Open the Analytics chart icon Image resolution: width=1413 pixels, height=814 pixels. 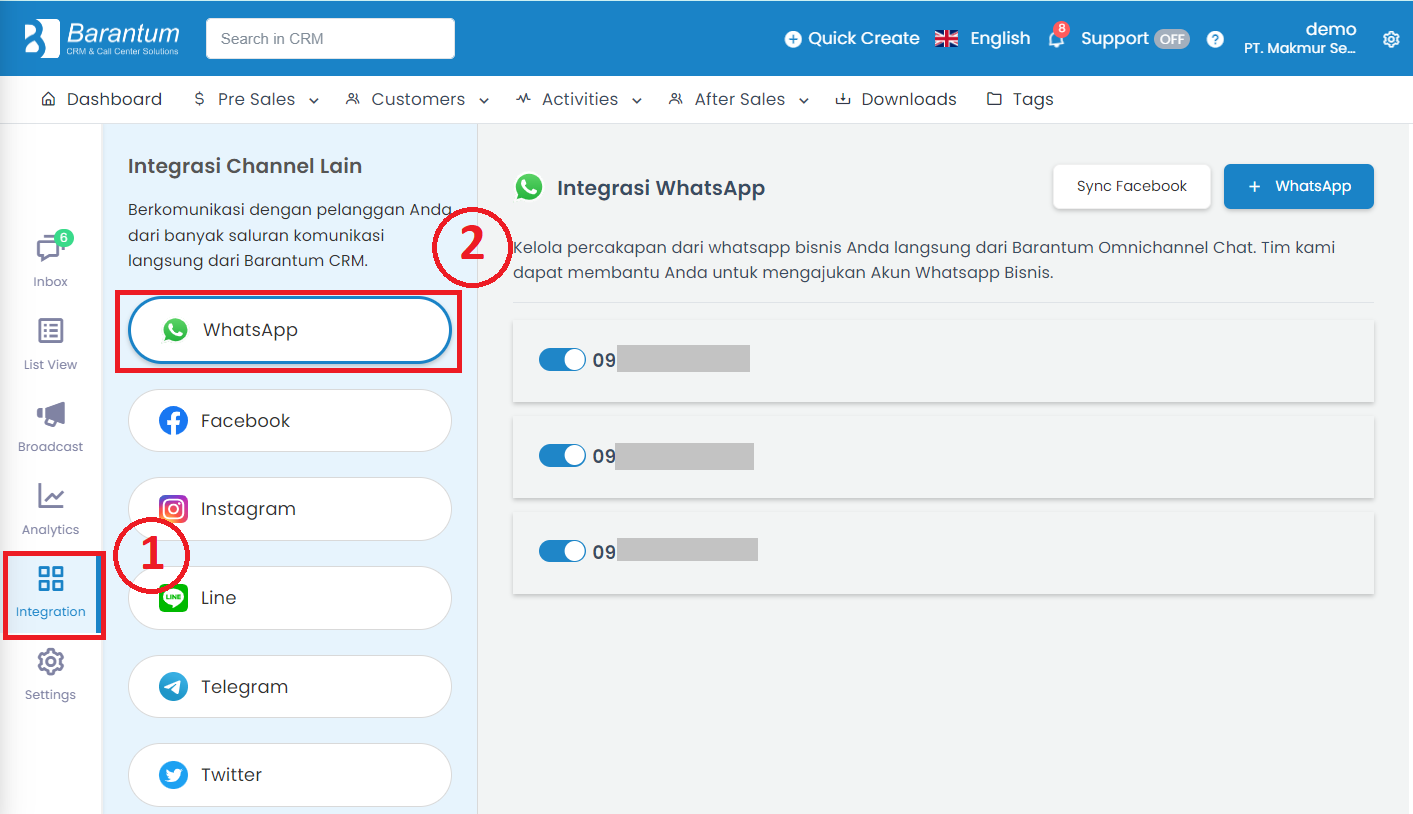50,496
